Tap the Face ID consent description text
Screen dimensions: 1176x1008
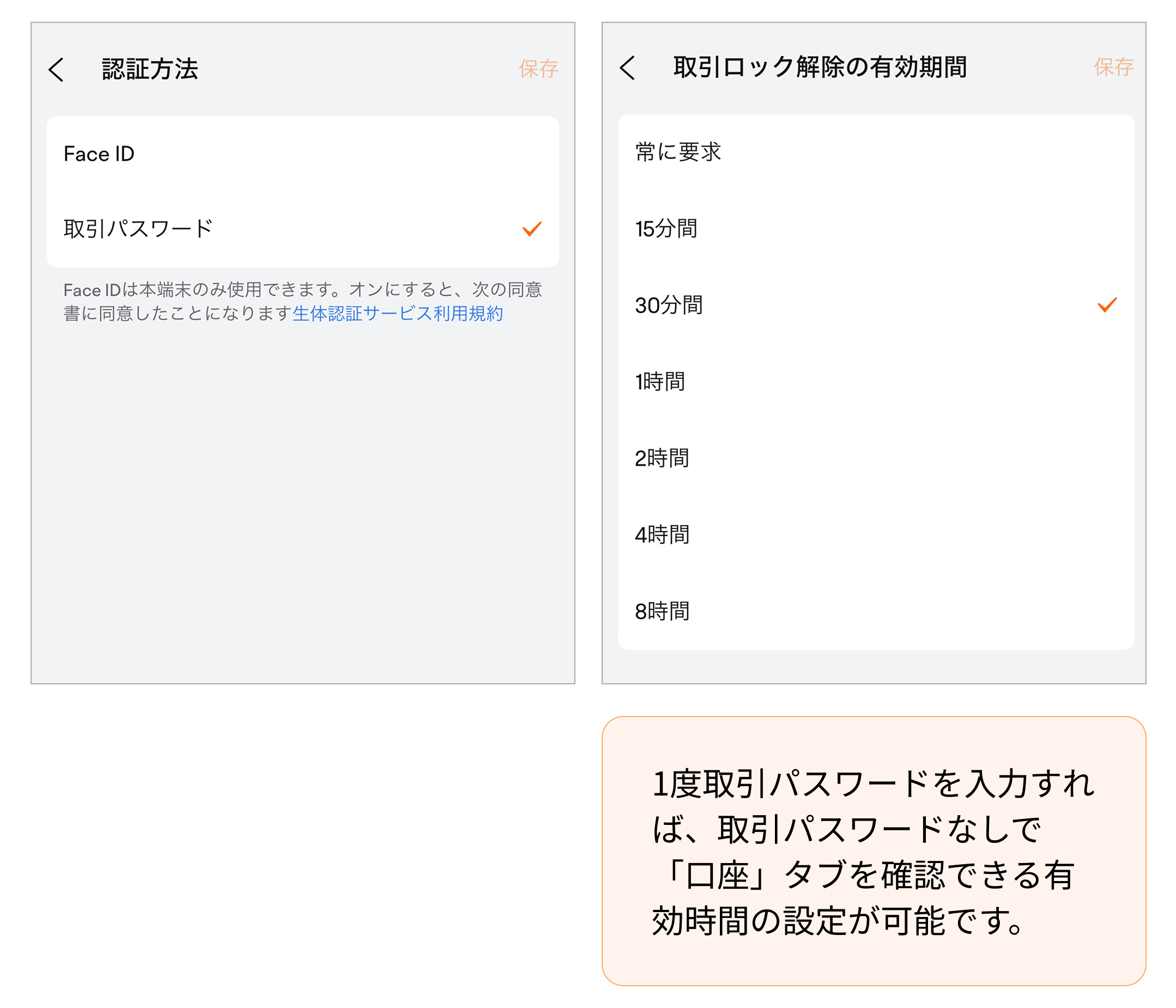pyautogui.click(x=302, y=290)
